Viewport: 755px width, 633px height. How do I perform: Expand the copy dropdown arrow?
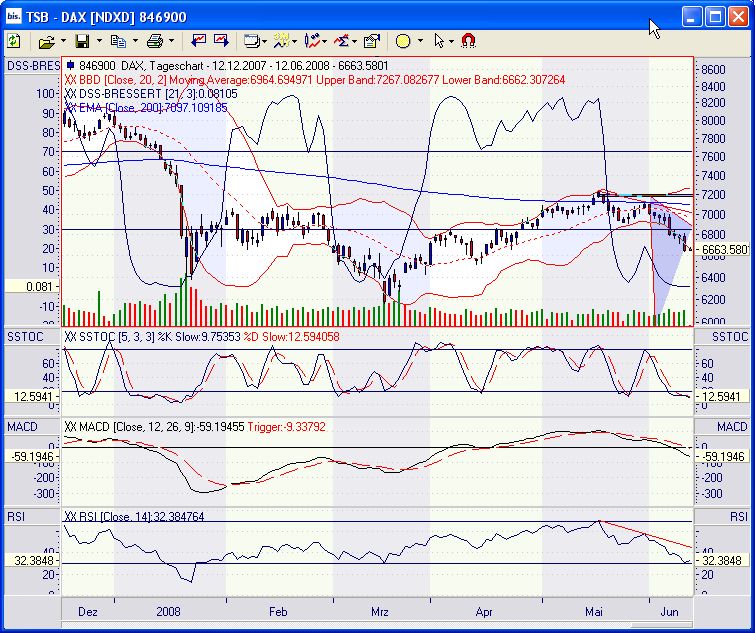tap(135, 41)
